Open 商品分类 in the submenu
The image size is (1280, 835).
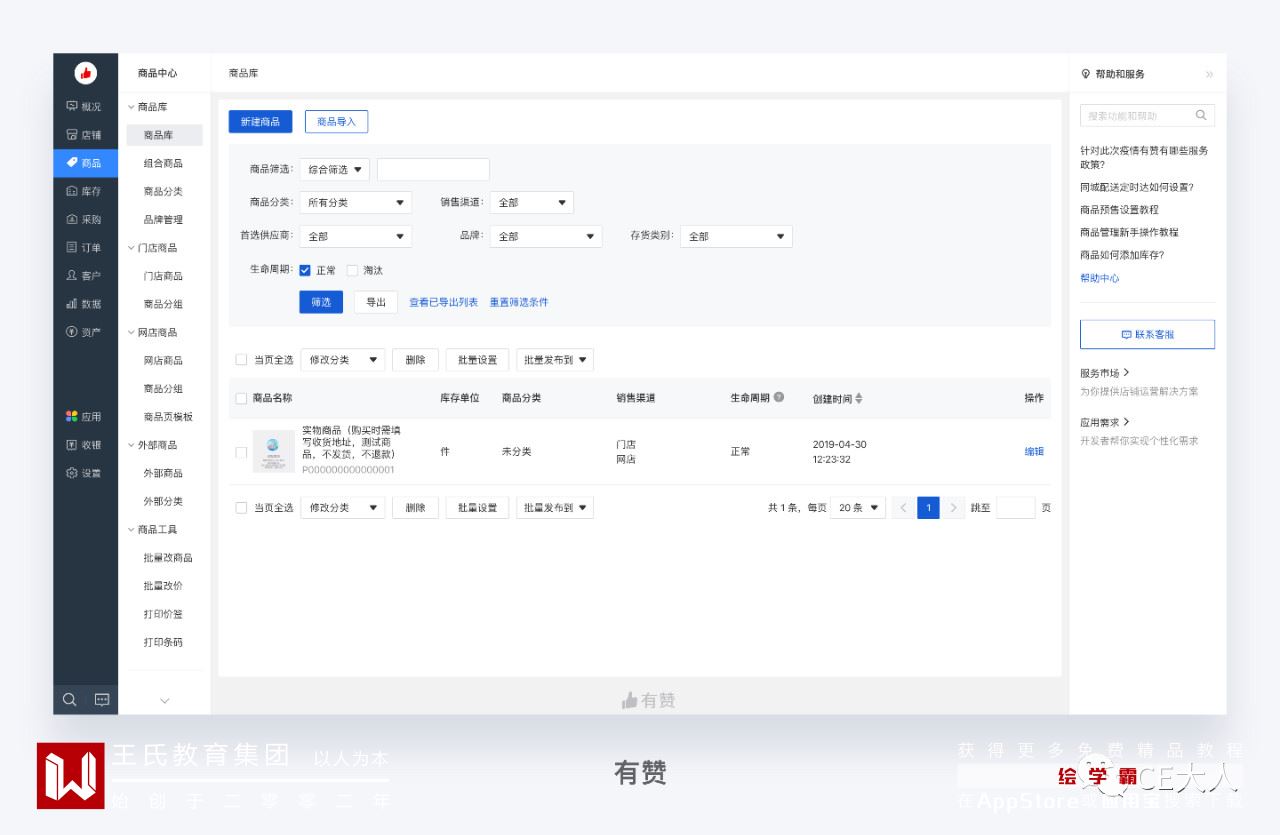[x=163, y=191]
